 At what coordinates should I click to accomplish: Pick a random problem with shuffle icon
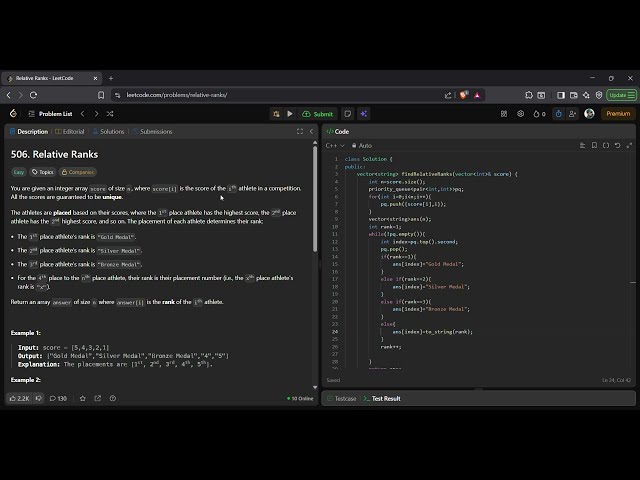click(110, 114)
